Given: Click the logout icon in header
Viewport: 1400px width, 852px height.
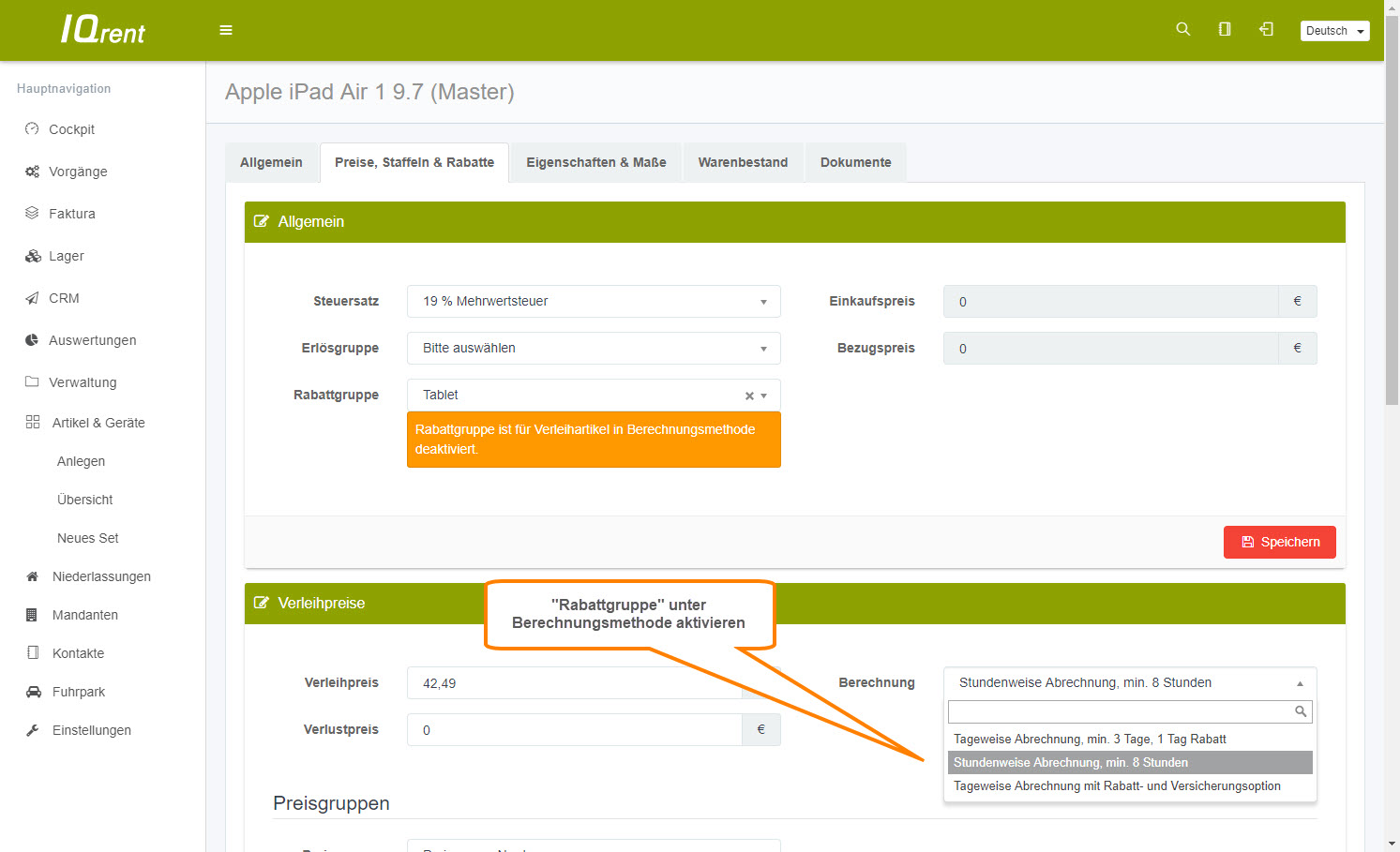Looking at the screenshot, I should (1266, 30).
